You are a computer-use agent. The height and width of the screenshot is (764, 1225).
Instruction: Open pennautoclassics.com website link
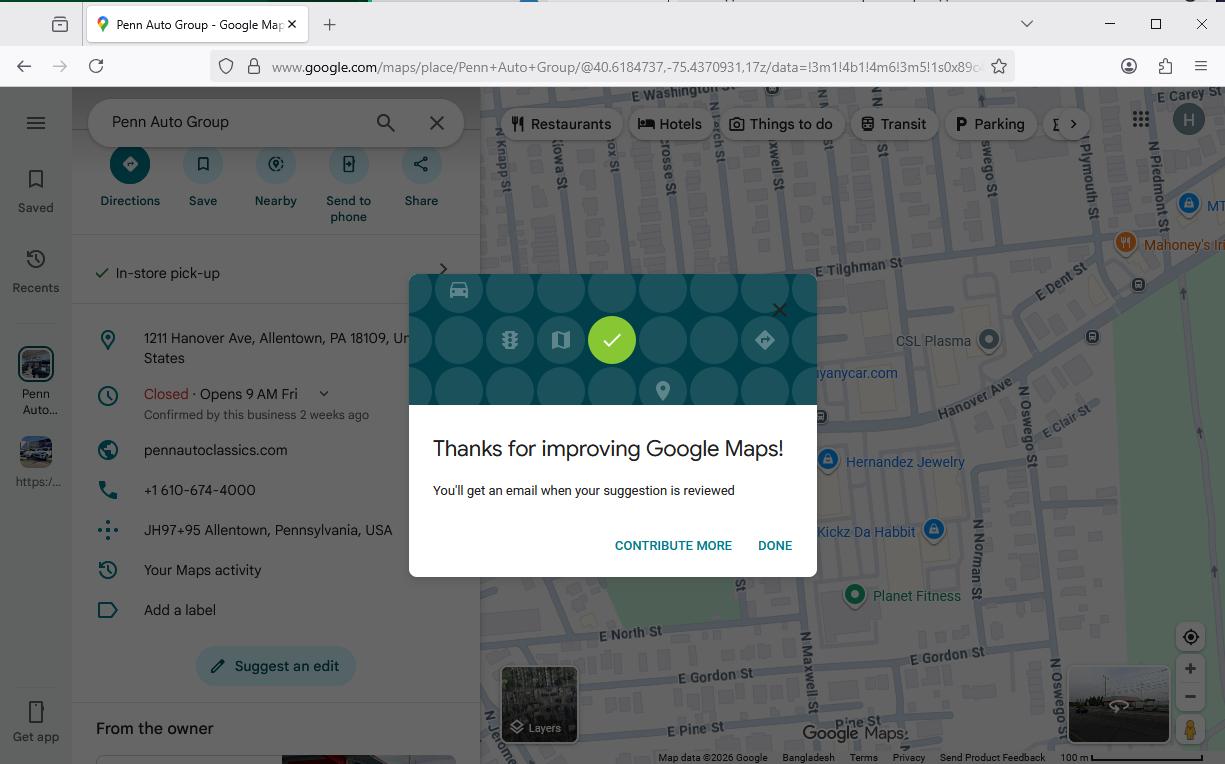(x=216, y=450)
